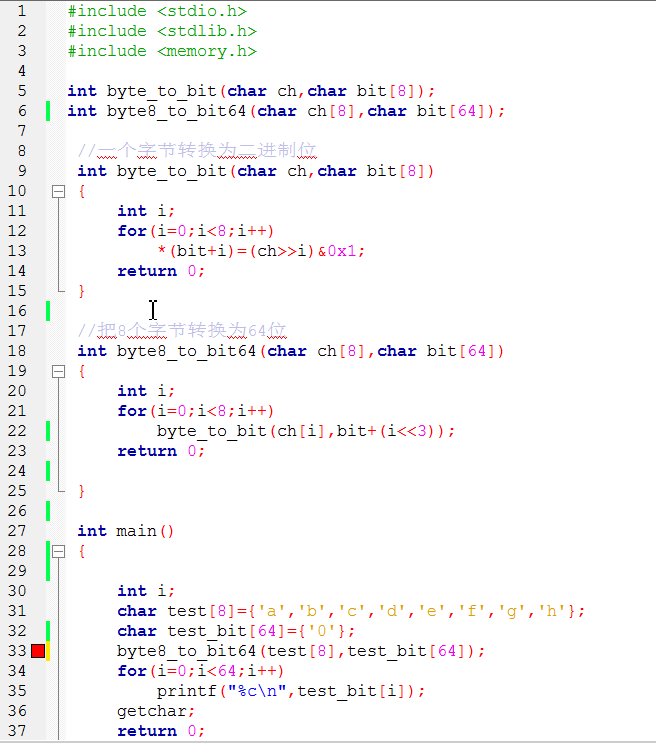
Task: Collapse the main function fold marker
Action: 58,552
